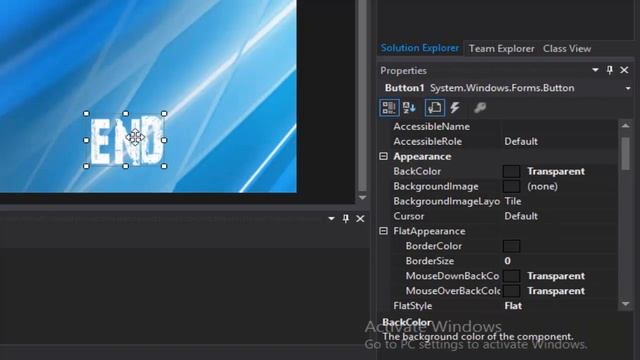Screen dimensions: 640x360
Task: Click the AccessibleRole value Default
Action: tap(521, 142)
